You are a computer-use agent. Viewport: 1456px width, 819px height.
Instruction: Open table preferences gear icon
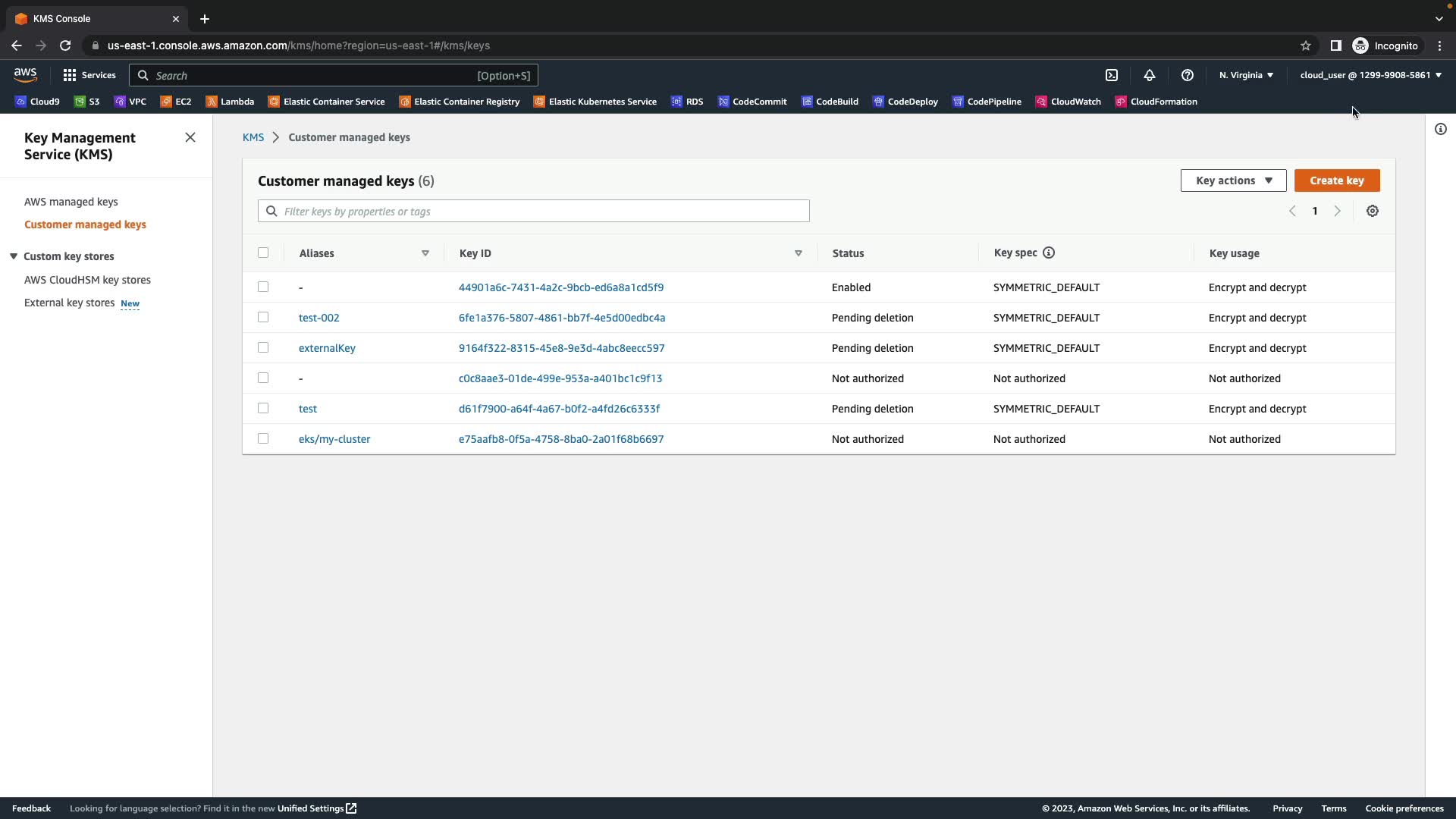click(x=1372, y=211)
